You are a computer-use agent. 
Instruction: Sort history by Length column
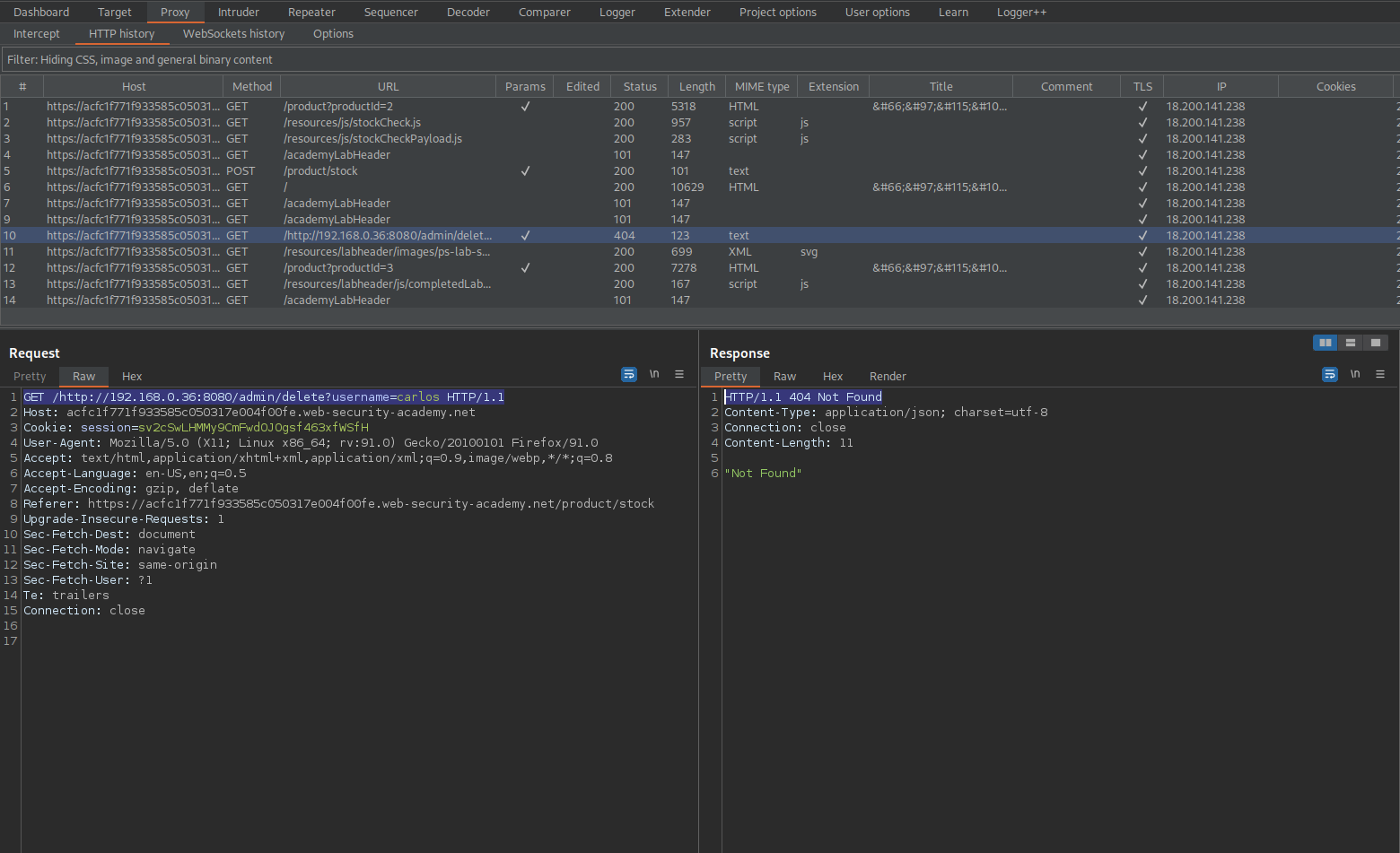pos(697,86)
